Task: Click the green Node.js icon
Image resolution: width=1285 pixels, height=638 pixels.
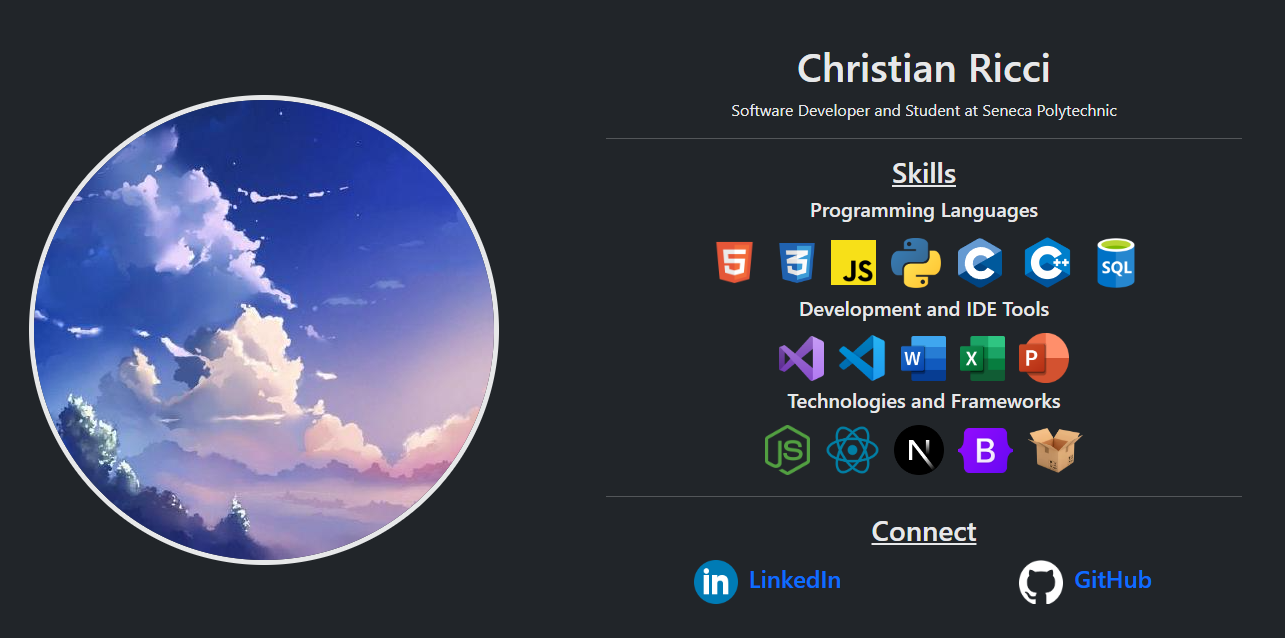Action: (x=787, y=450)
